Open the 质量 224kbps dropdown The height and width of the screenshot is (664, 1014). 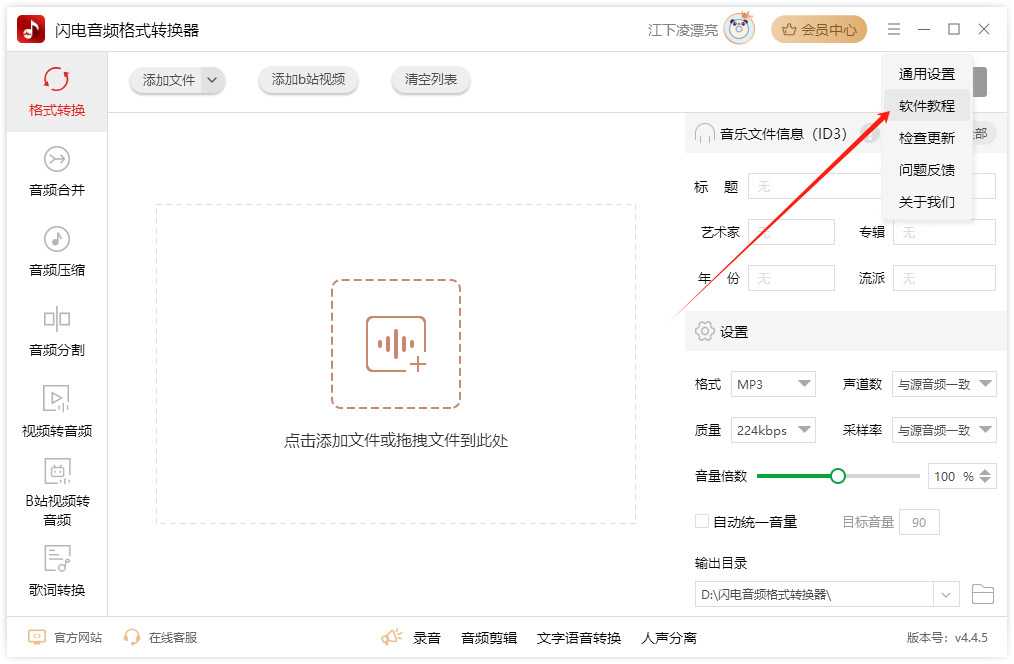pos(773,430)
